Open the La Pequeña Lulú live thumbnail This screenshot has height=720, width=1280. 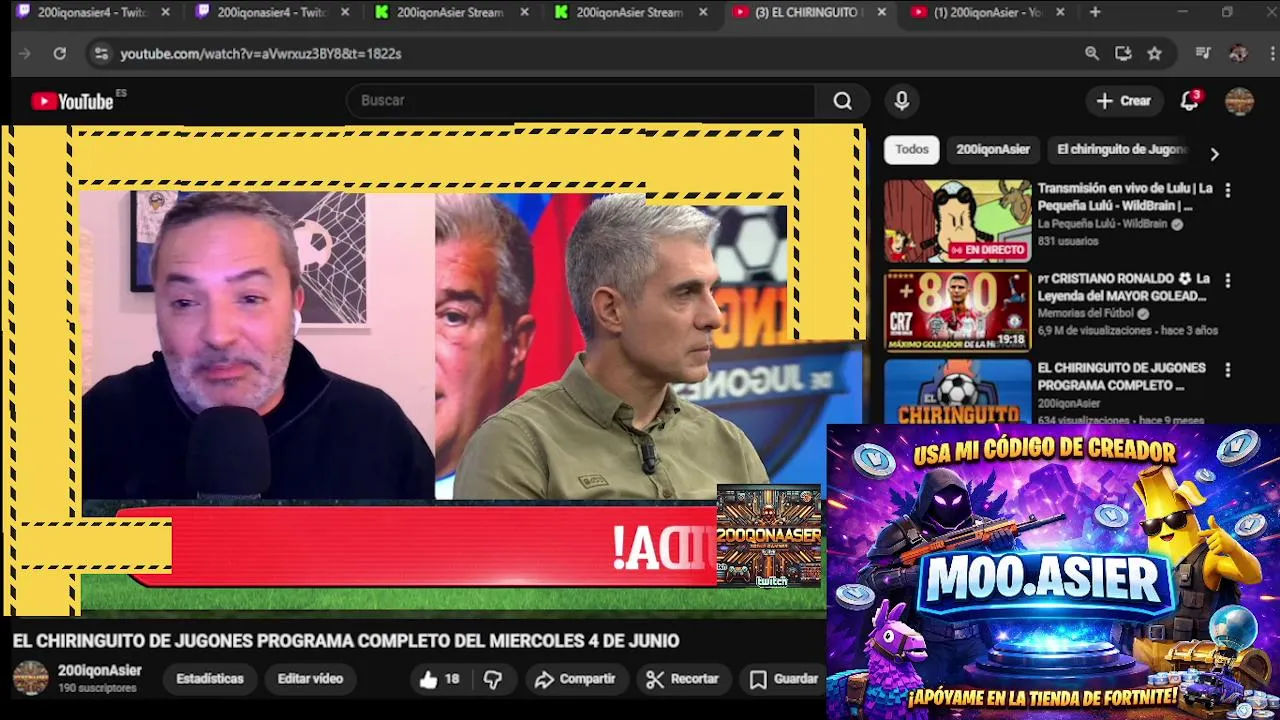957,221
